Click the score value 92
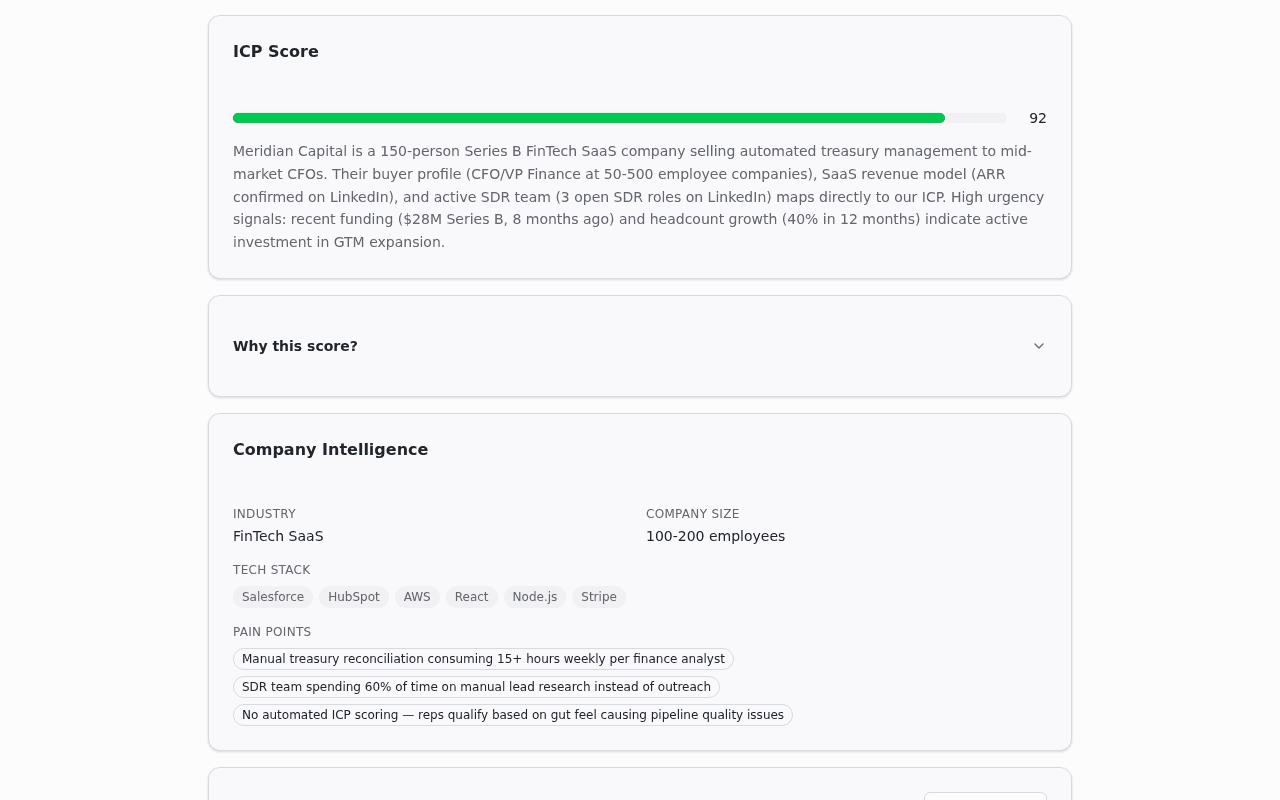 (x=1037, y=117)
